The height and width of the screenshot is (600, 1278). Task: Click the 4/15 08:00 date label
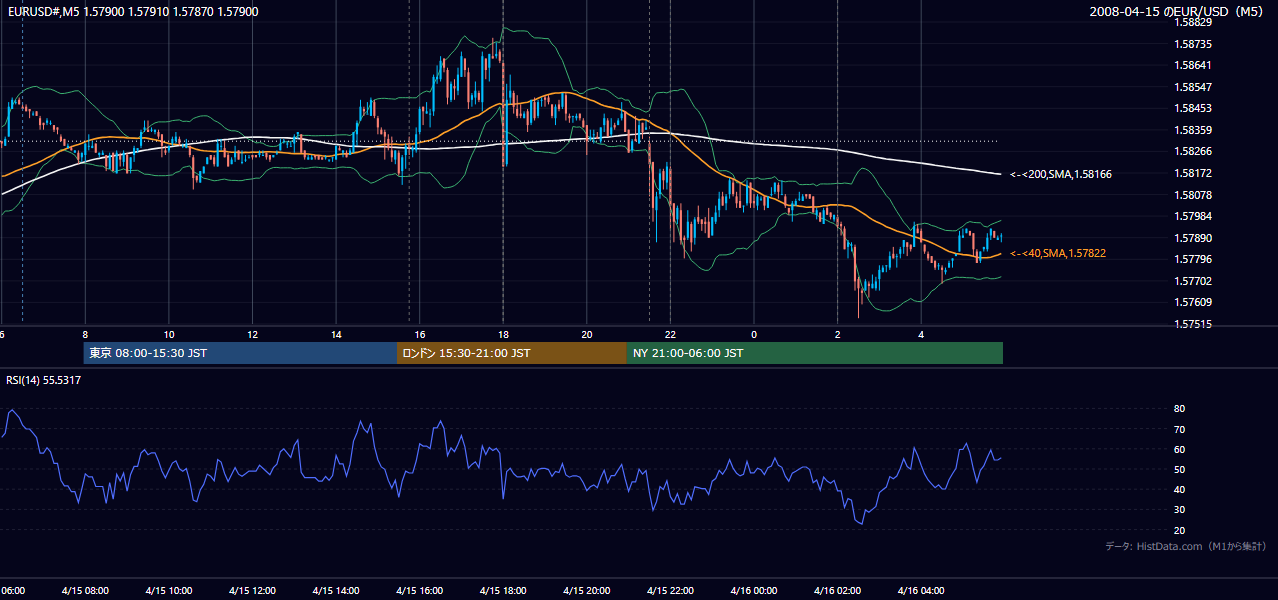(x=85, y=591)
